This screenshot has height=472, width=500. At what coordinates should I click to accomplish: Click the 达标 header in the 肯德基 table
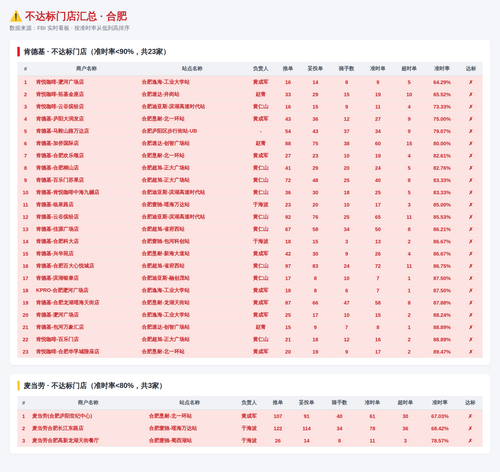471,69
